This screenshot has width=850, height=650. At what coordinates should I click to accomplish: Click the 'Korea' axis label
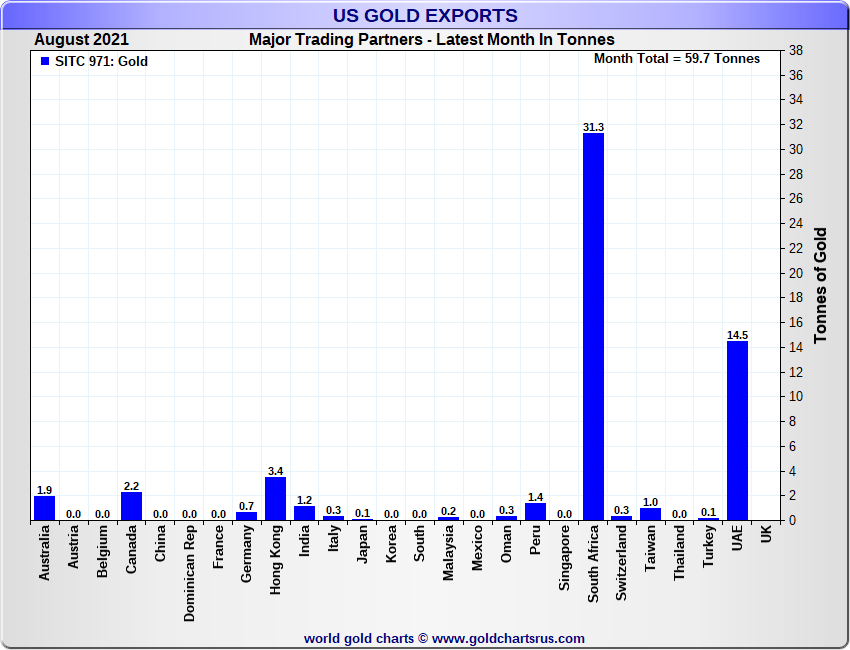391,544
